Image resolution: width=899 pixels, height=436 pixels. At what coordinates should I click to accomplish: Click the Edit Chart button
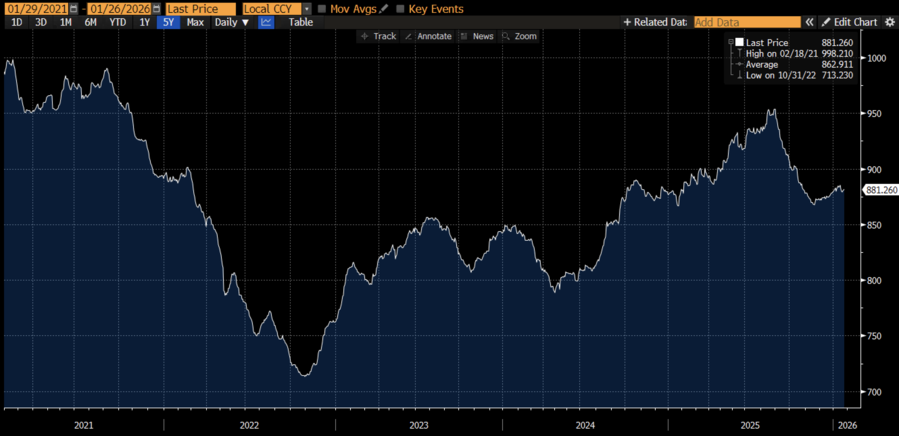point(849,22)
